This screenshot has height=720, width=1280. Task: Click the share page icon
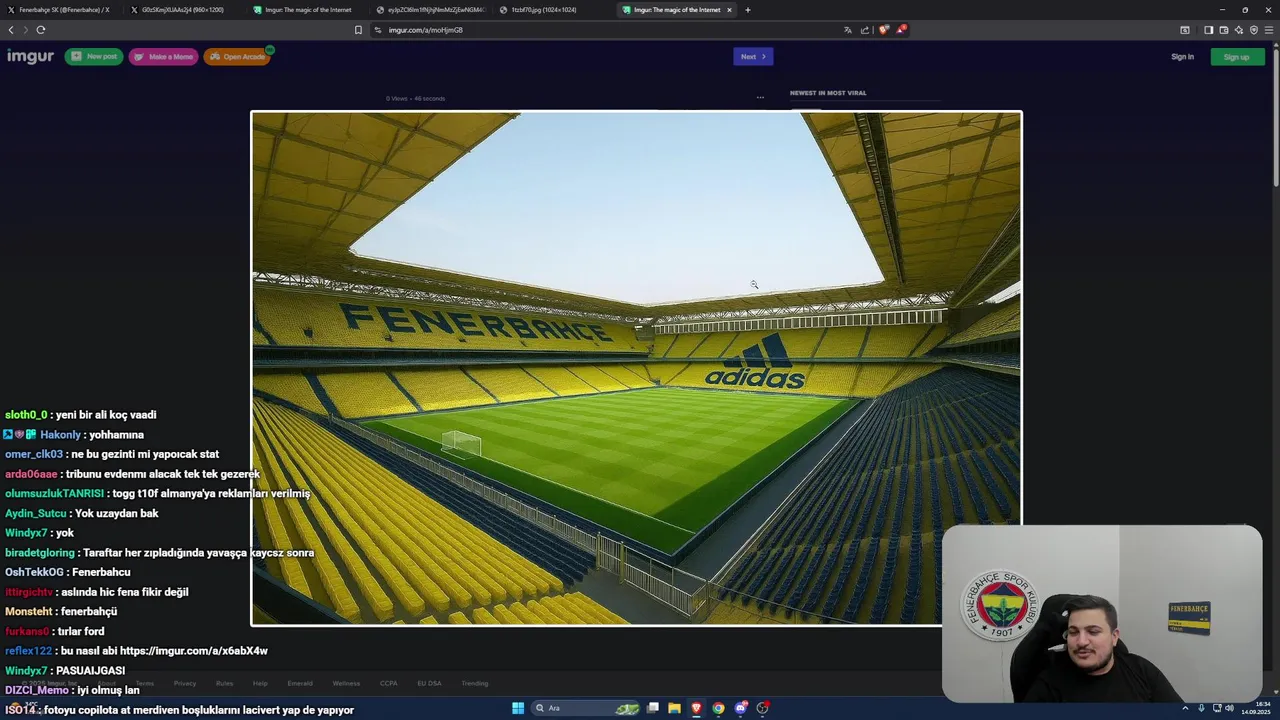865,30
